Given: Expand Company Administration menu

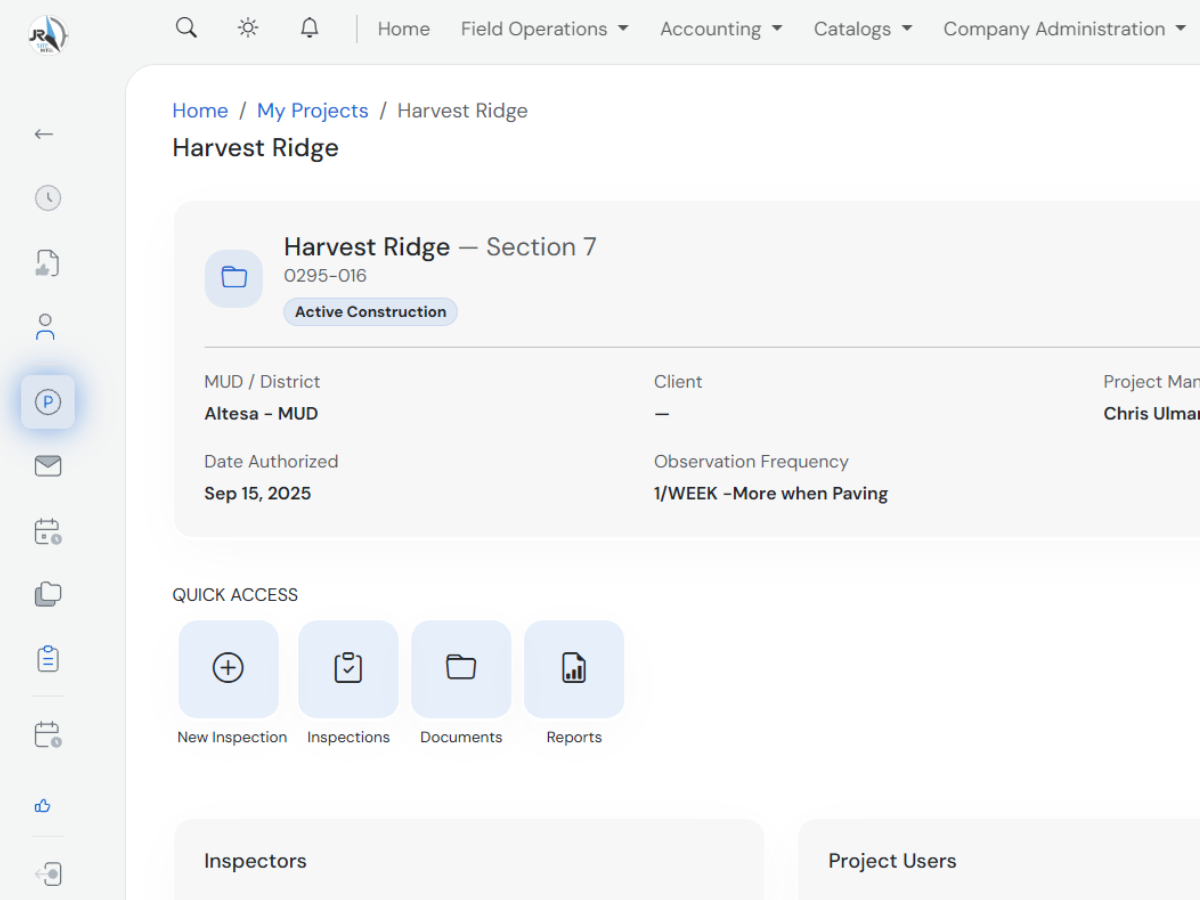Looking at the screenshot, I should click(1065, 29).
